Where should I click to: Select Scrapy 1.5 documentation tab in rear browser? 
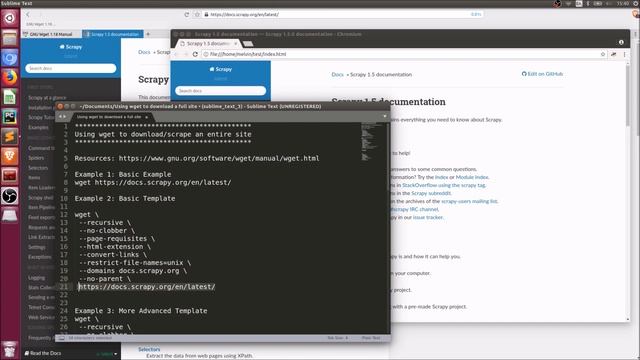(x=112, y=34)
